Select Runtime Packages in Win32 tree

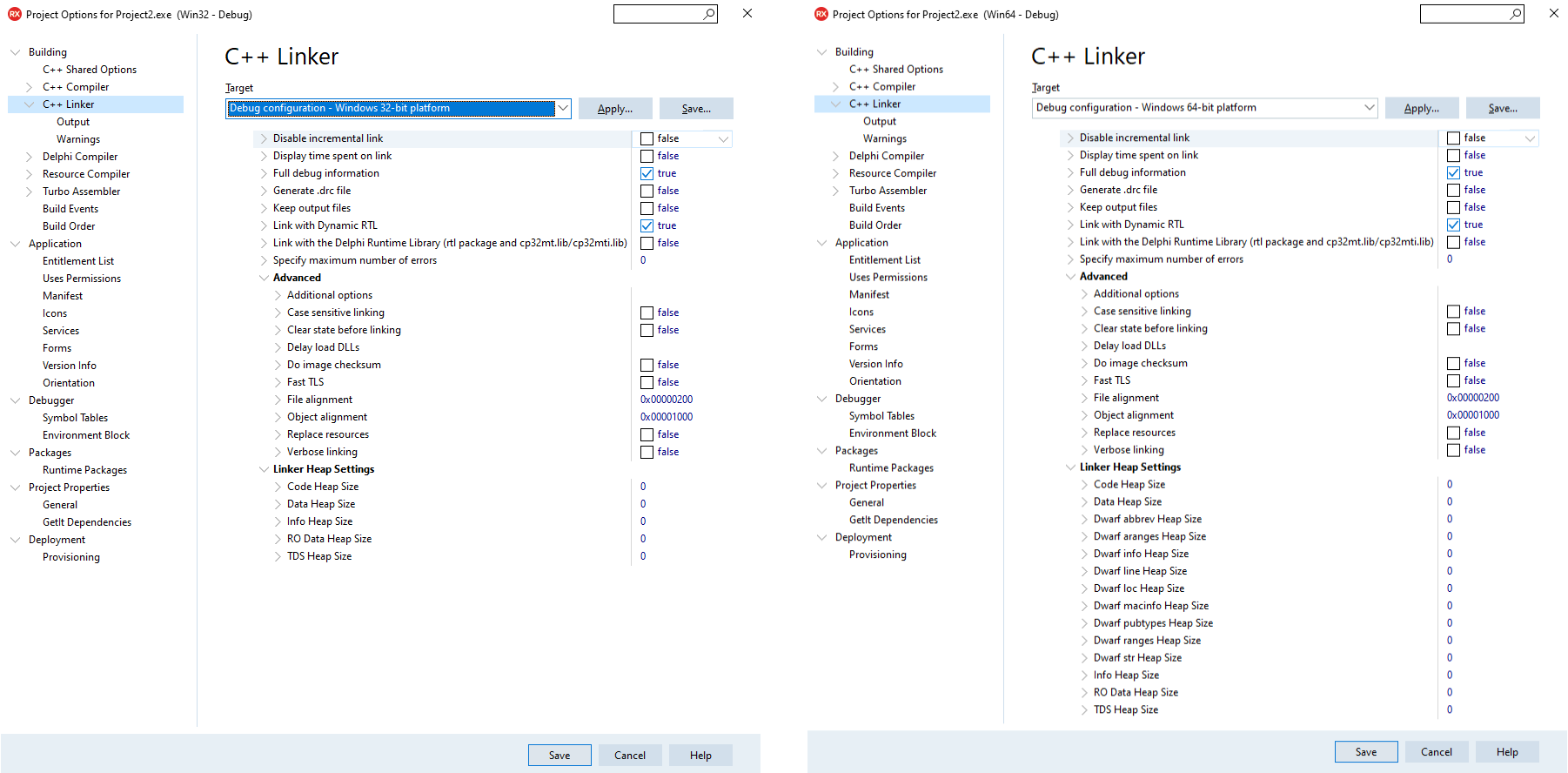tap(84, 470)
